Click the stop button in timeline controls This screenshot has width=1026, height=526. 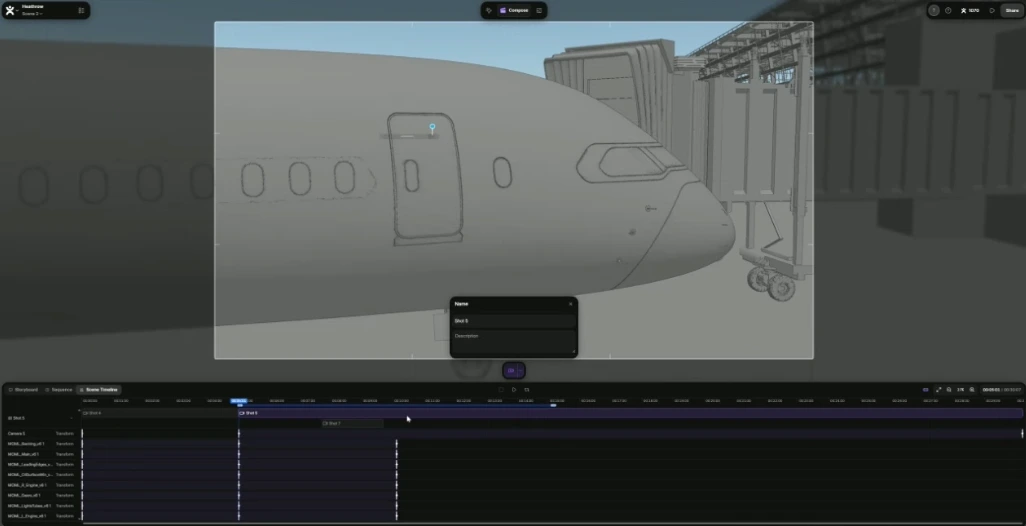501,390
